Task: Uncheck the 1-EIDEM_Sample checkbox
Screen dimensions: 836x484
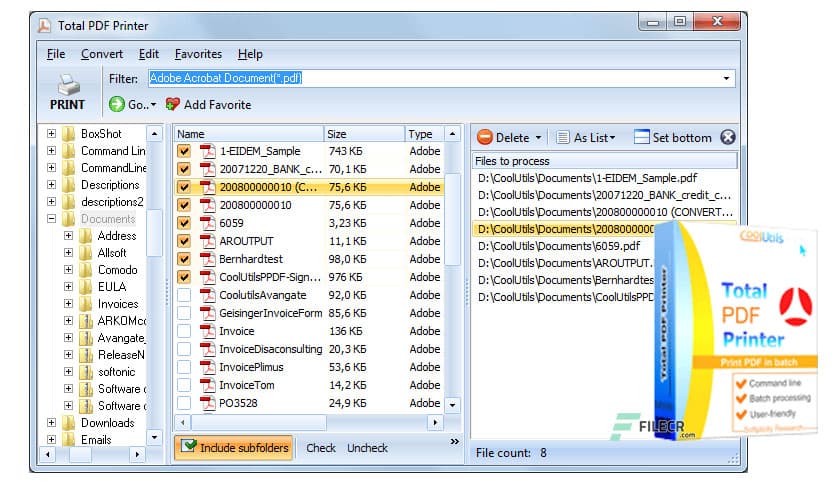Action: 184,151
